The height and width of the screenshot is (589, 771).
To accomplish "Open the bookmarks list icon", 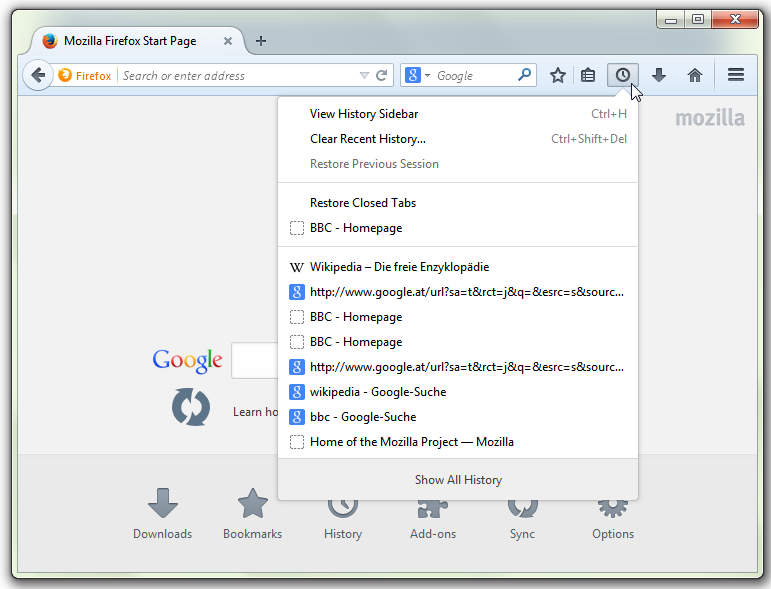I will tap(589, 75).
